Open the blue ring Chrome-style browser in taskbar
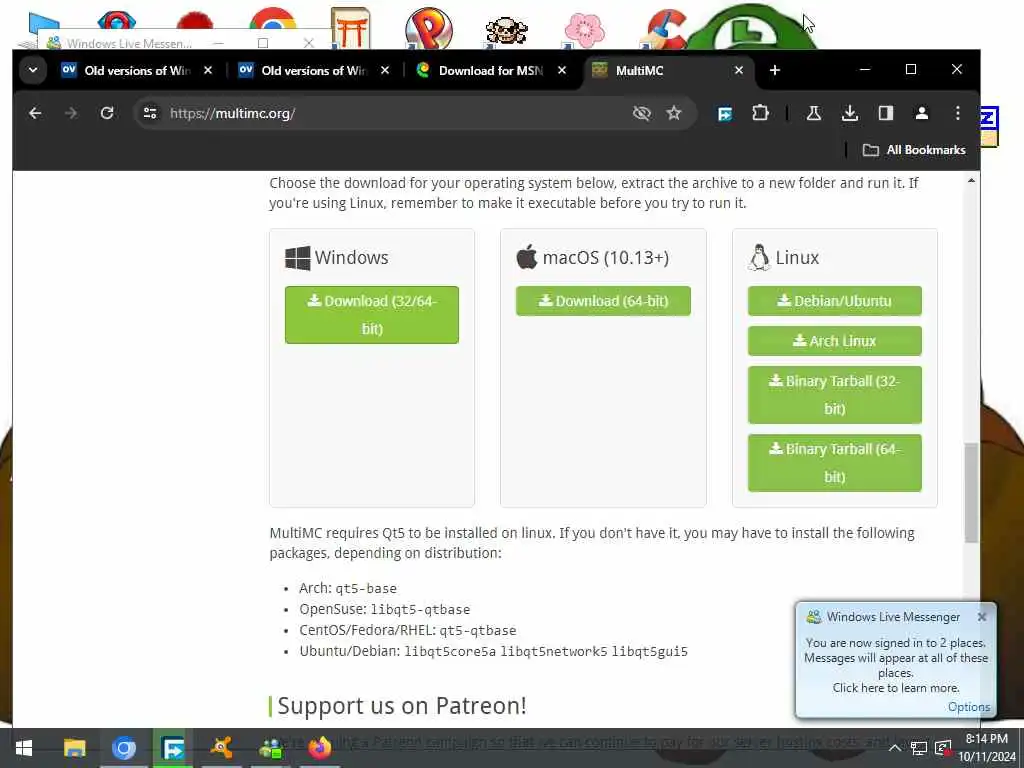Screen dimensions: 1024x768 123,748
